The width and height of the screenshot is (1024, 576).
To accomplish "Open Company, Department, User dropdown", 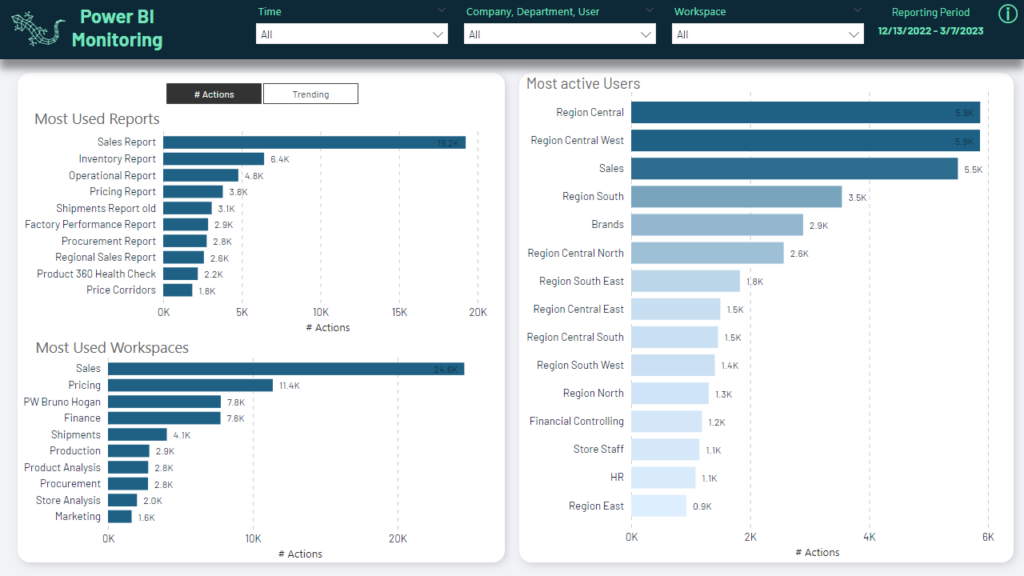I will click(560, 35).
